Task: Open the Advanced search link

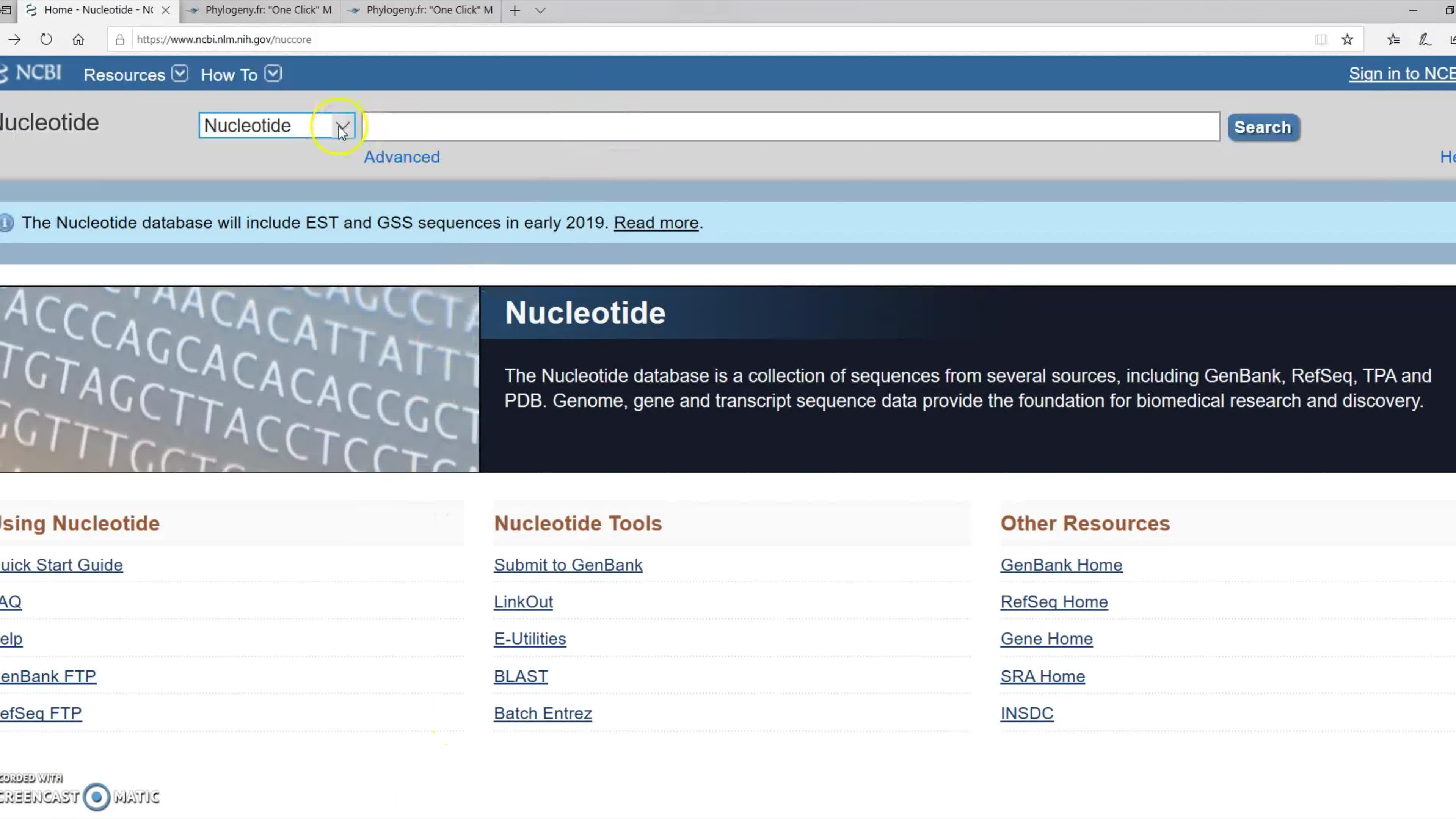Action: coord(401,157)
